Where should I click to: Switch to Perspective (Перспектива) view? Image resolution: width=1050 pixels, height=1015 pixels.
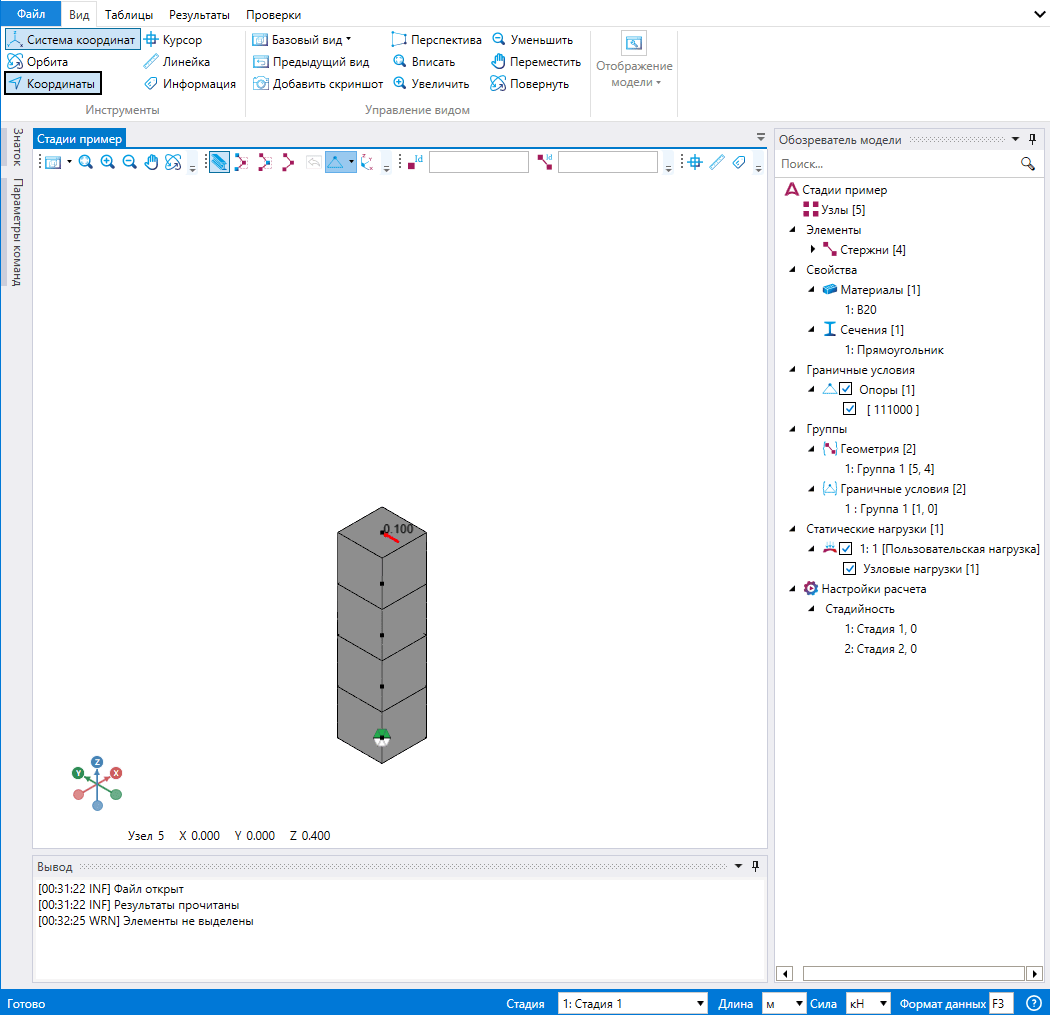[x=436, y=40]
